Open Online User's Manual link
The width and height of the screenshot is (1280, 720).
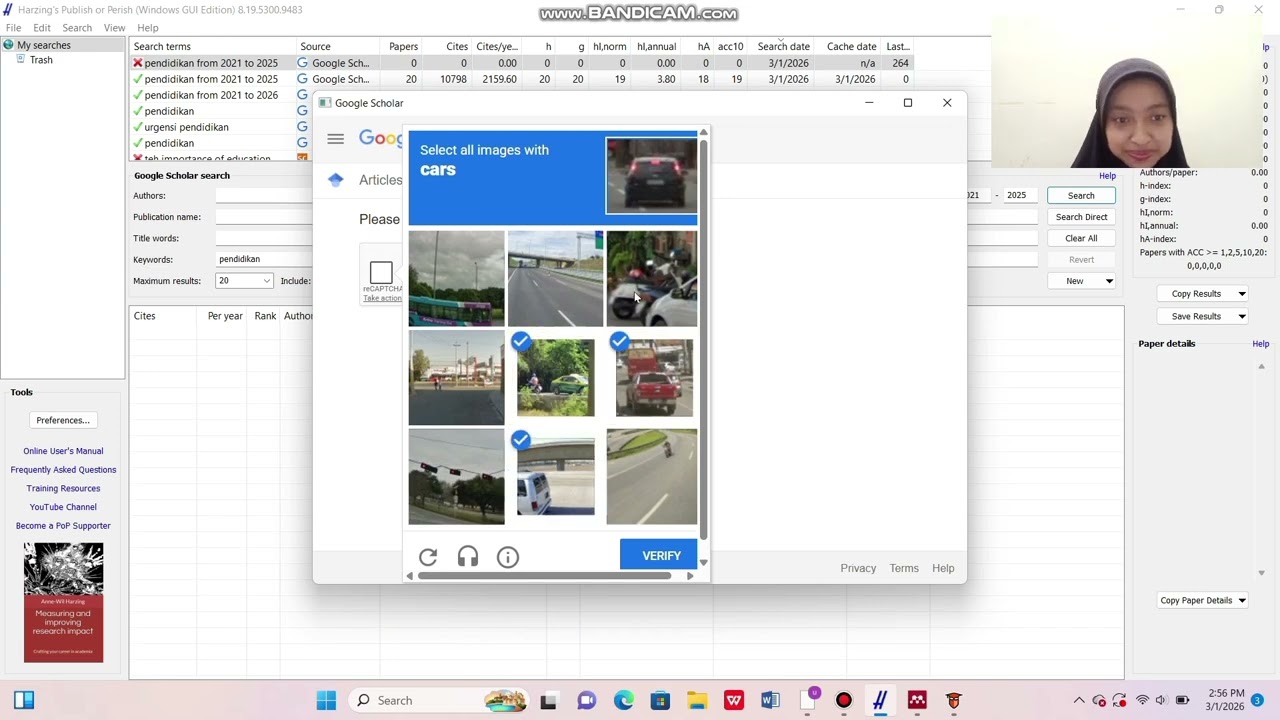point(63,451)
